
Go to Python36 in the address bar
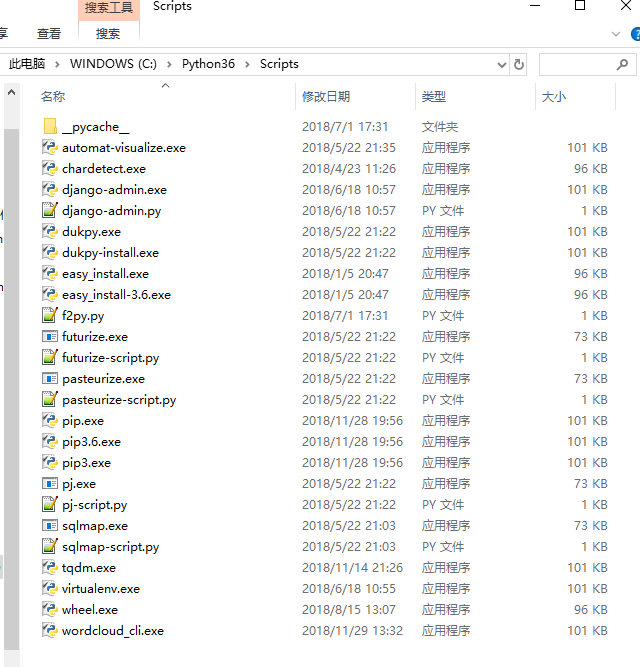pyautogui.click(x=208, y=64)
